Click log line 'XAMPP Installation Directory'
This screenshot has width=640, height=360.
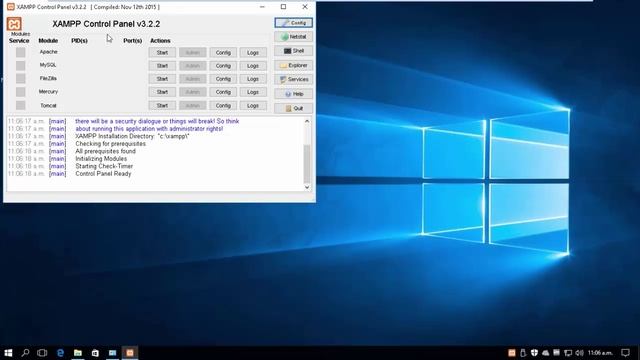click(132, 136)
